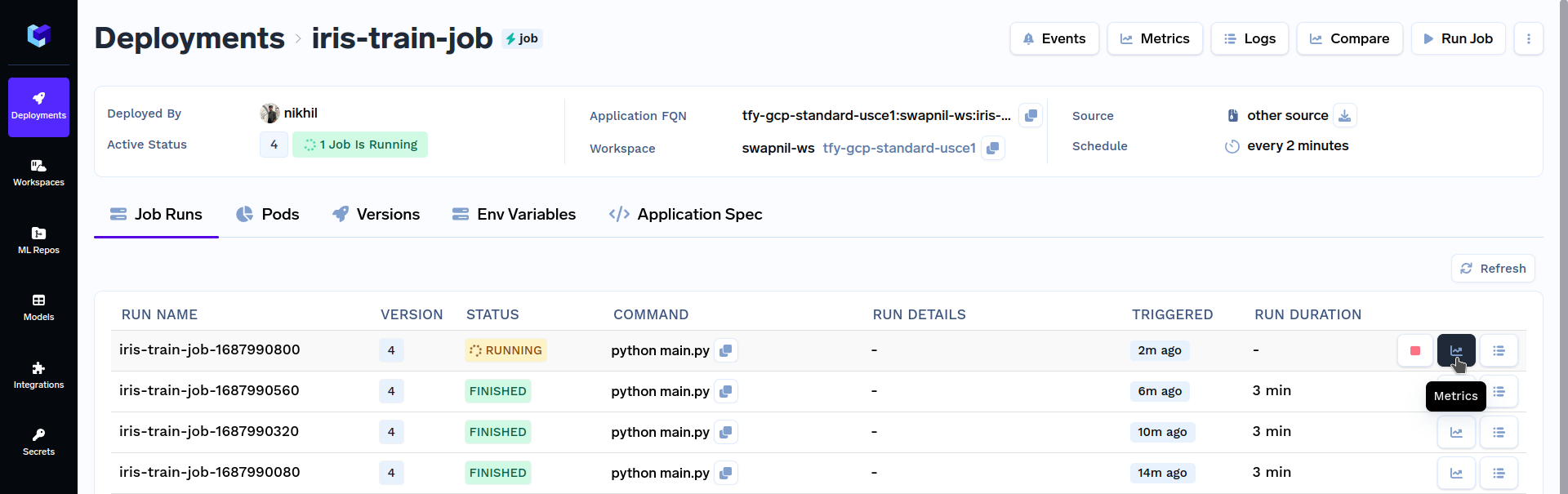Follow the tfy-gcp-standard-usce1 cluster link
Viewport: 1568px width, 494px height.
(898, 149)
